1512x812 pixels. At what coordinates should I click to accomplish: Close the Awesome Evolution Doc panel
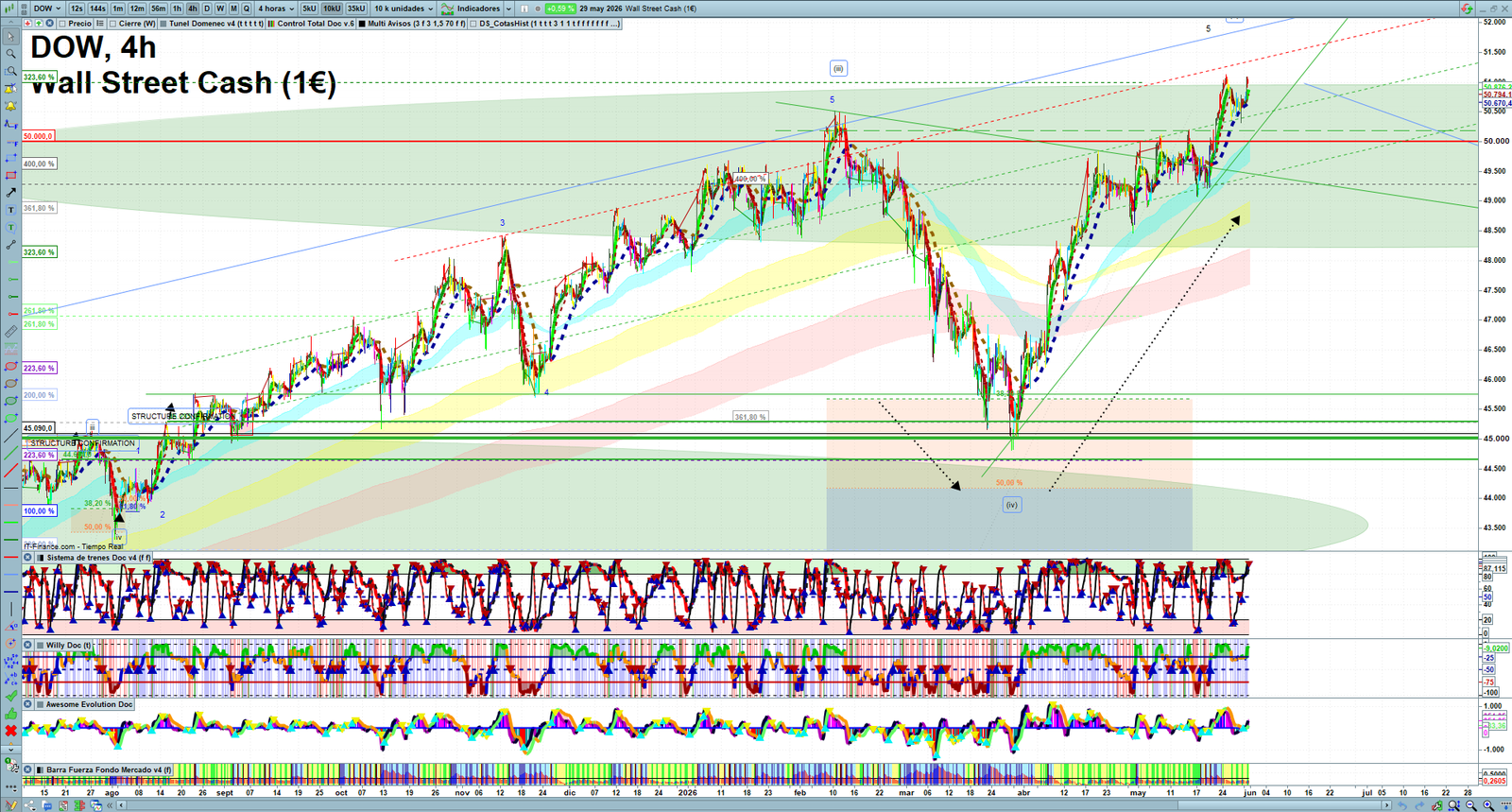pos(28,703)
